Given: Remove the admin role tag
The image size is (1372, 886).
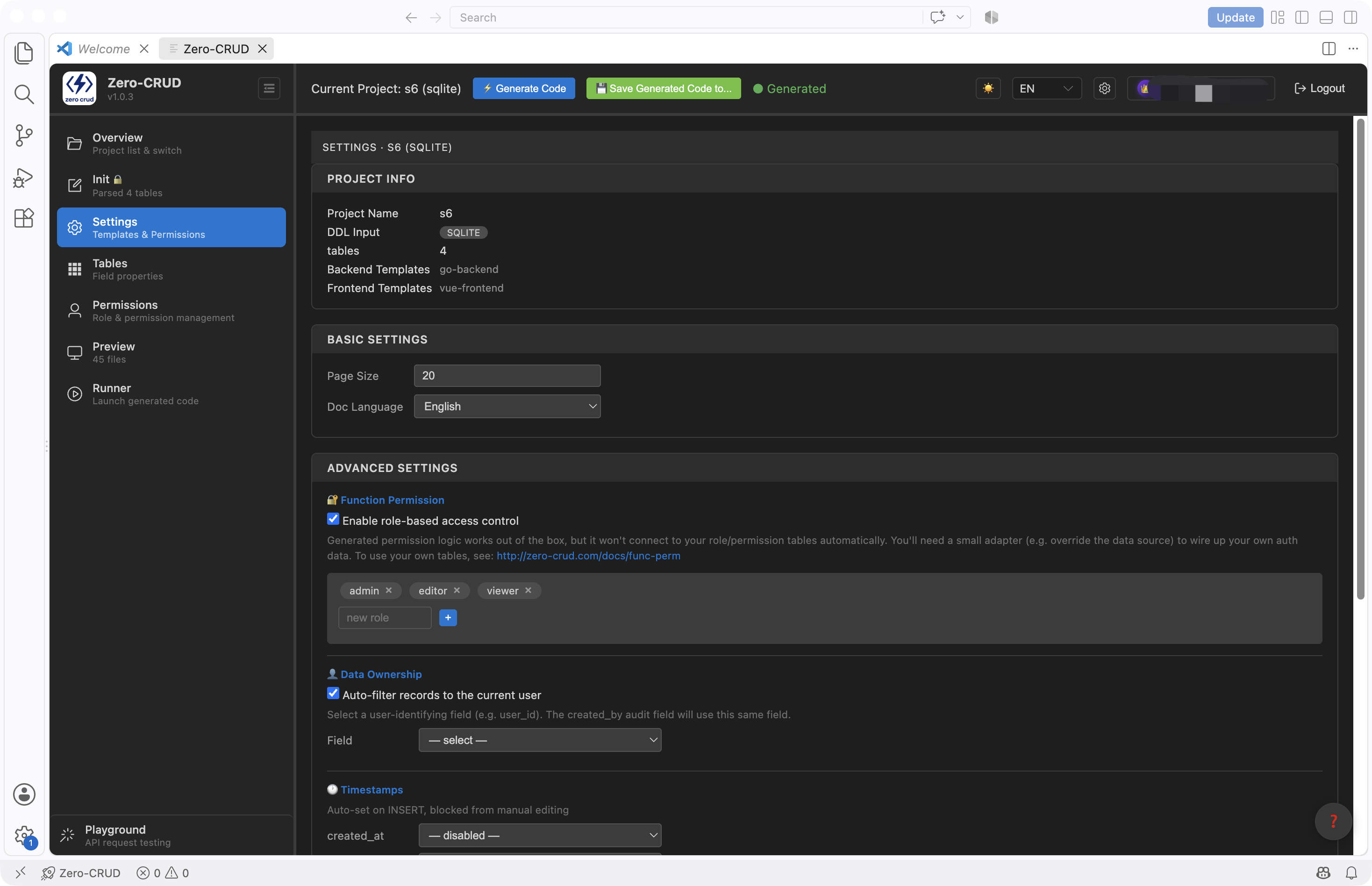Looking at the screenshot, I should 389,590.
